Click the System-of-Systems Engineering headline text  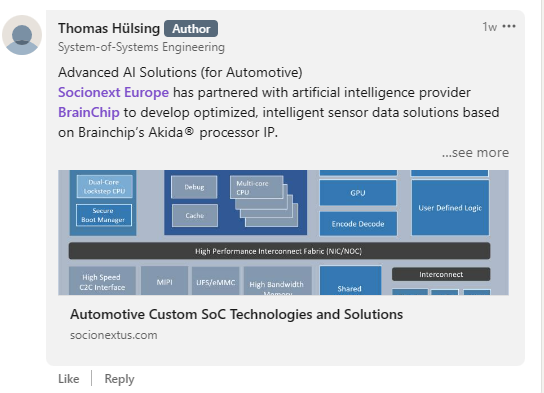coord(141,47)
